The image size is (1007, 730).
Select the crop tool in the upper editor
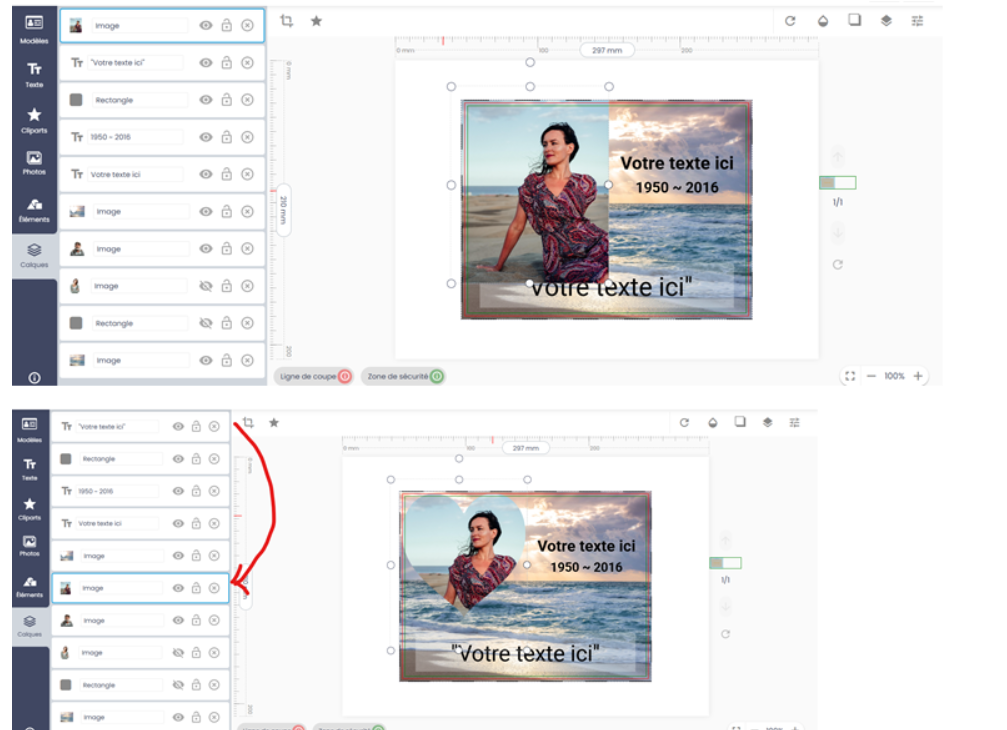(287, 21)
